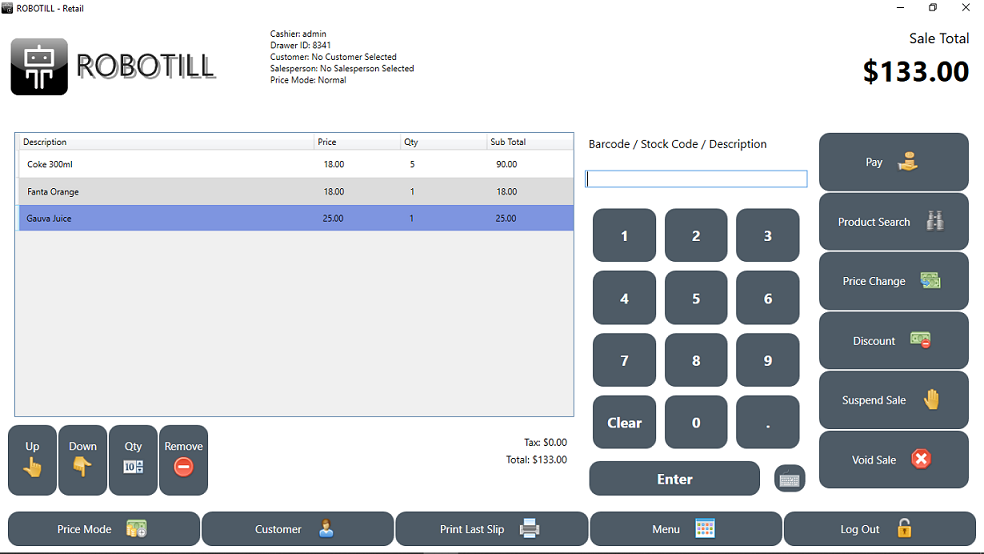
Task: Open the Price Mode selector
Action: [x=104, y=529]
